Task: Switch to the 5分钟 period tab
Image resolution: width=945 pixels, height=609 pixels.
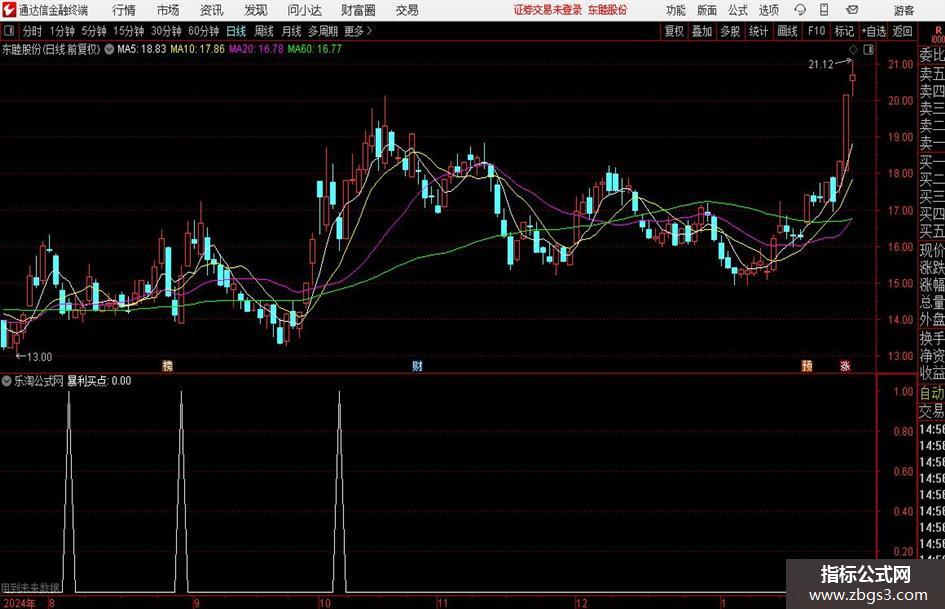Action: pos(94,31)
